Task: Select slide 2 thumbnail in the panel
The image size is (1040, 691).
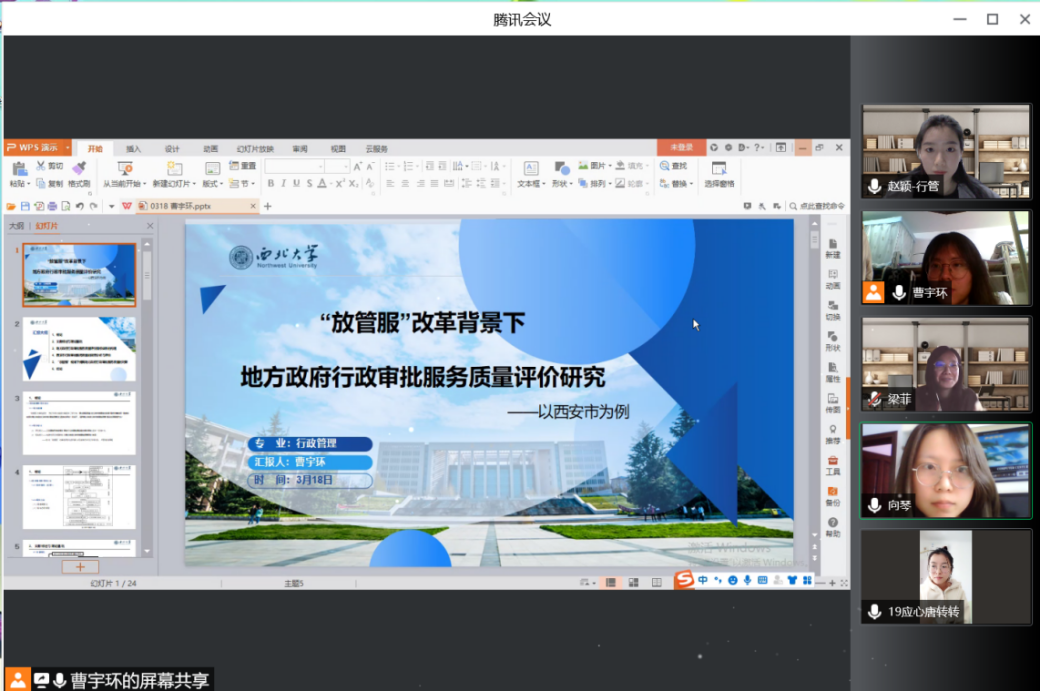Action: (79, 349)
